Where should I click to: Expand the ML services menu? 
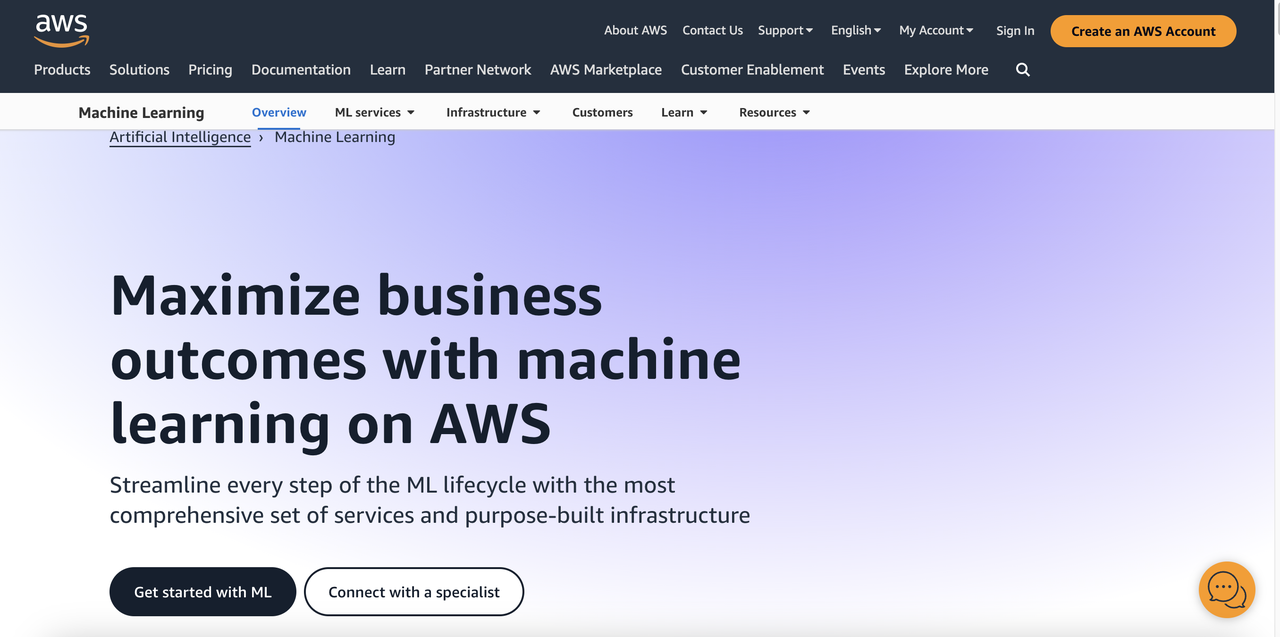pyautogui.click(x=375, y=113)
